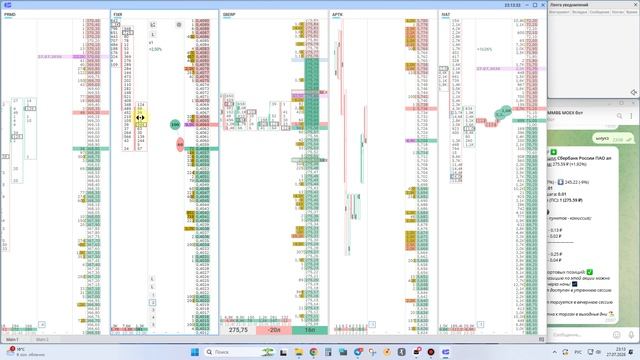Screen dimensions: 640x360
Task: Click the Инструмент column header in notifications
Action: [559, 12]
